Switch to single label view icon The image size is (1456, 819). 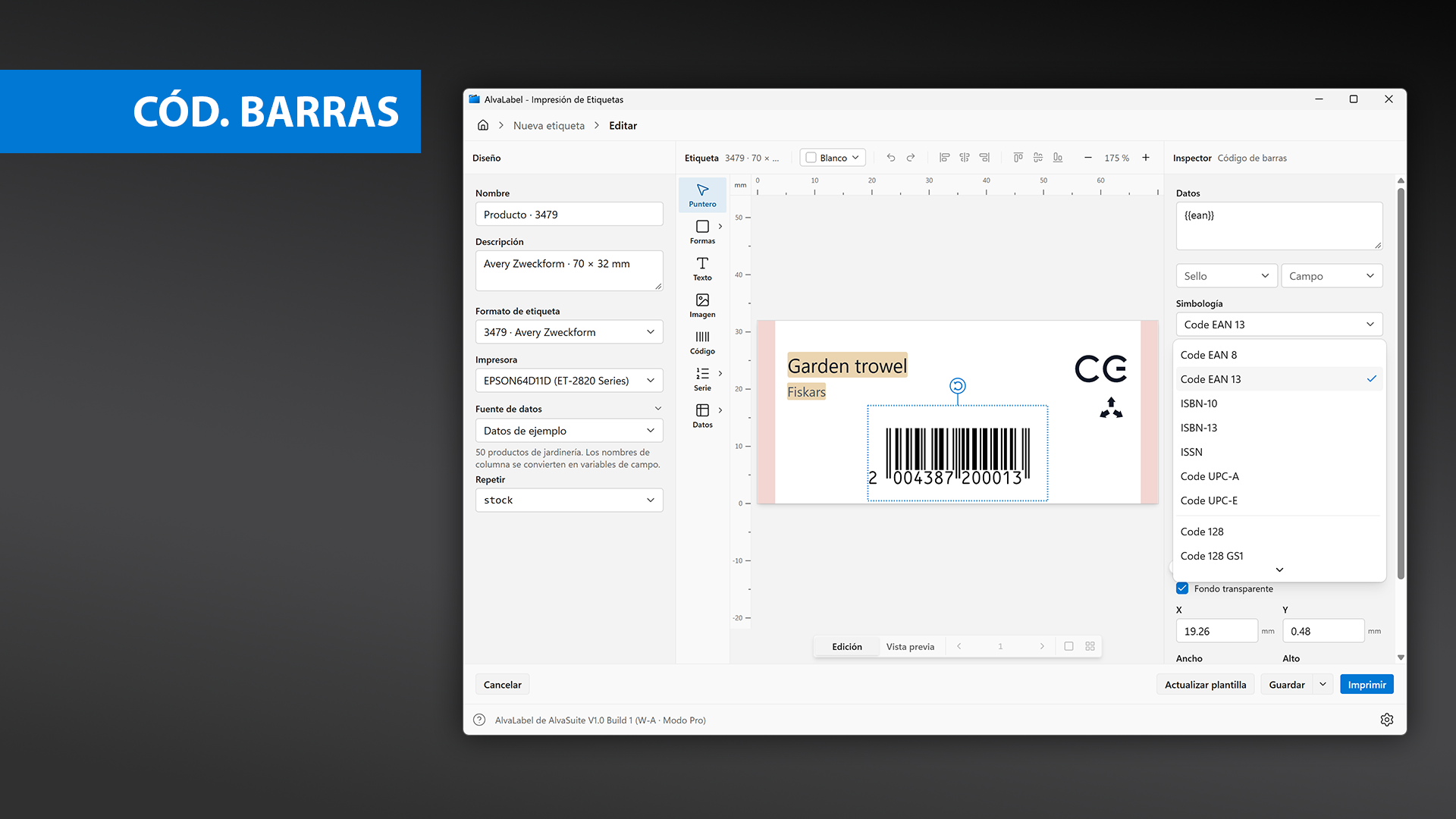(1068, 646)
